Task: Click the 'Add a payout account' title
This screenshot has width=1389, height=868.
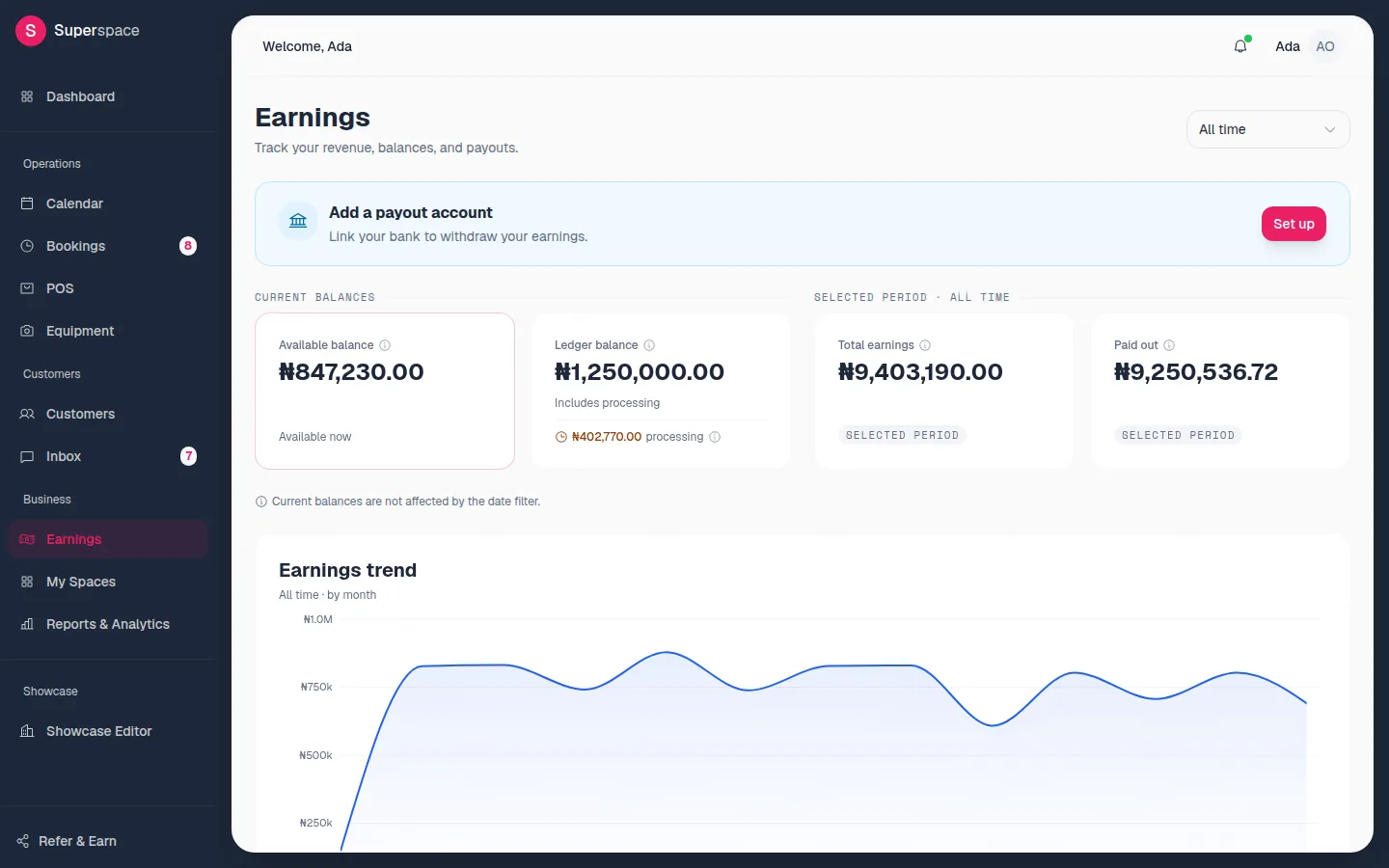Action: coord(410,212)
